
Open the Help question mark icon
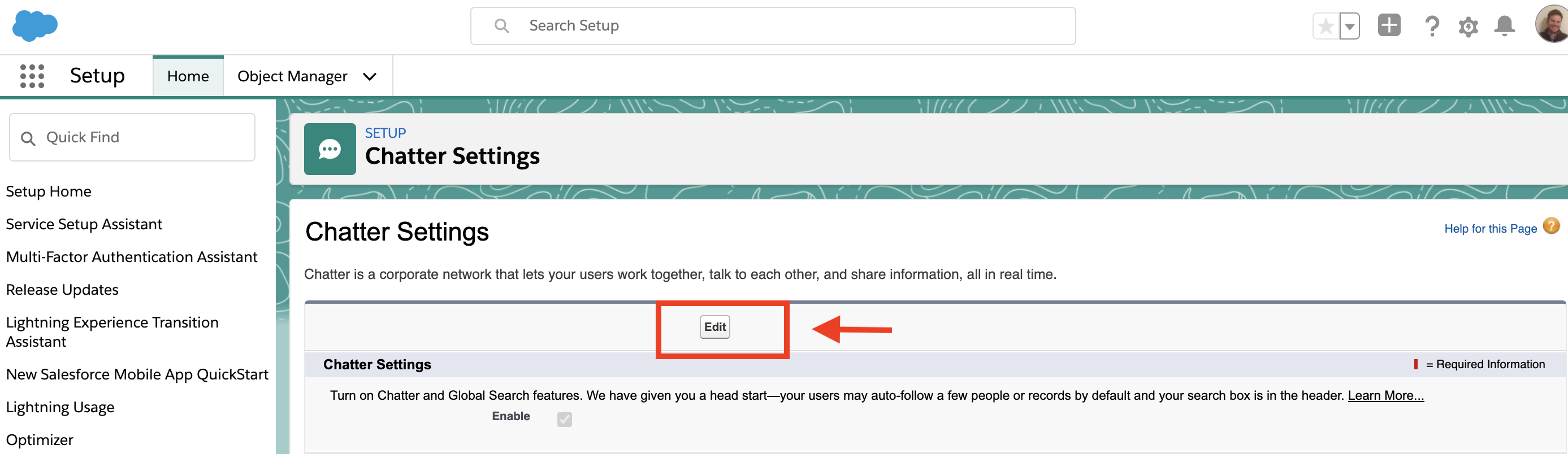point(1432,26)
